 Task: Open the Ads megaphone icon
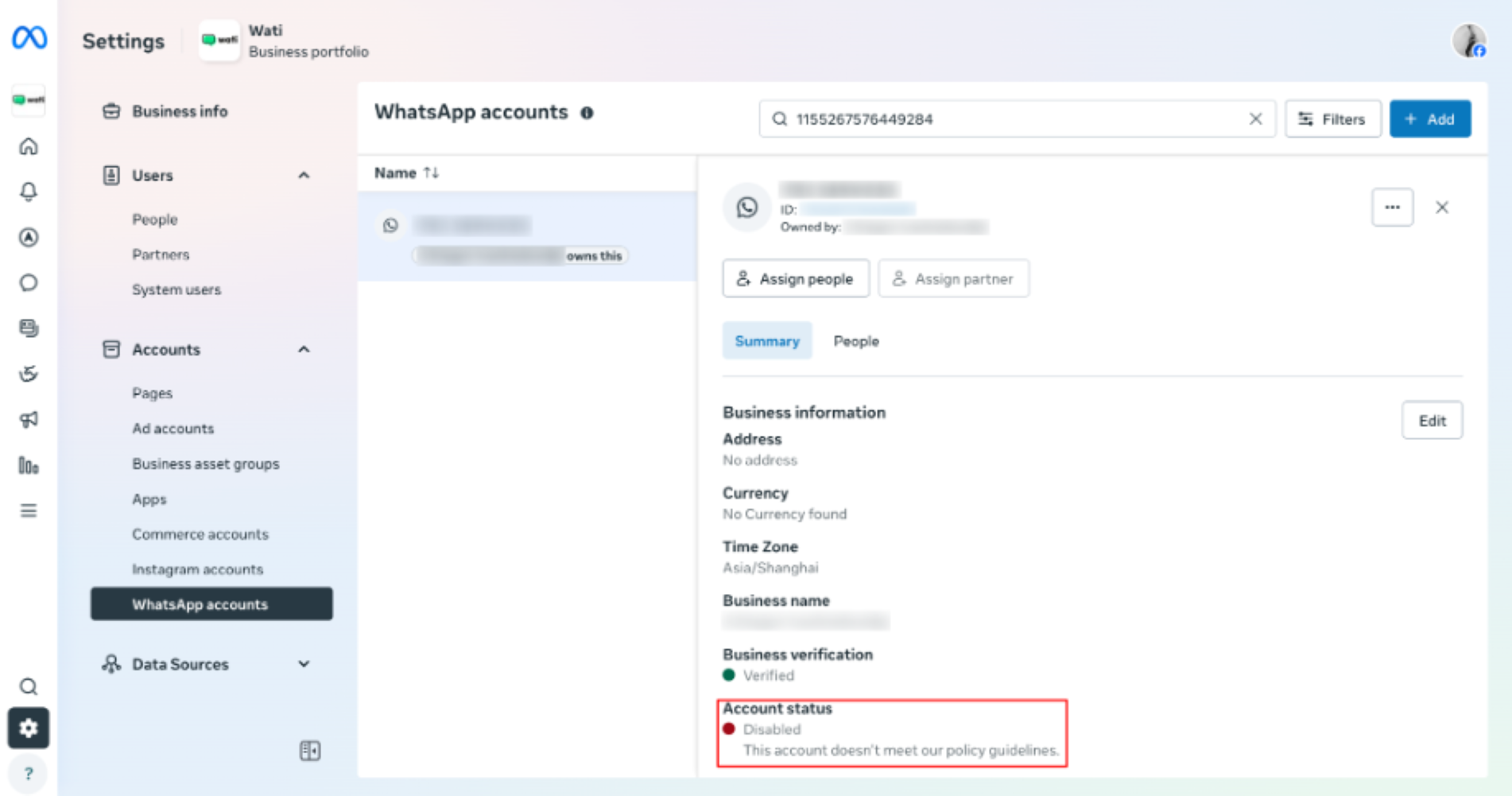pos(29,419)
